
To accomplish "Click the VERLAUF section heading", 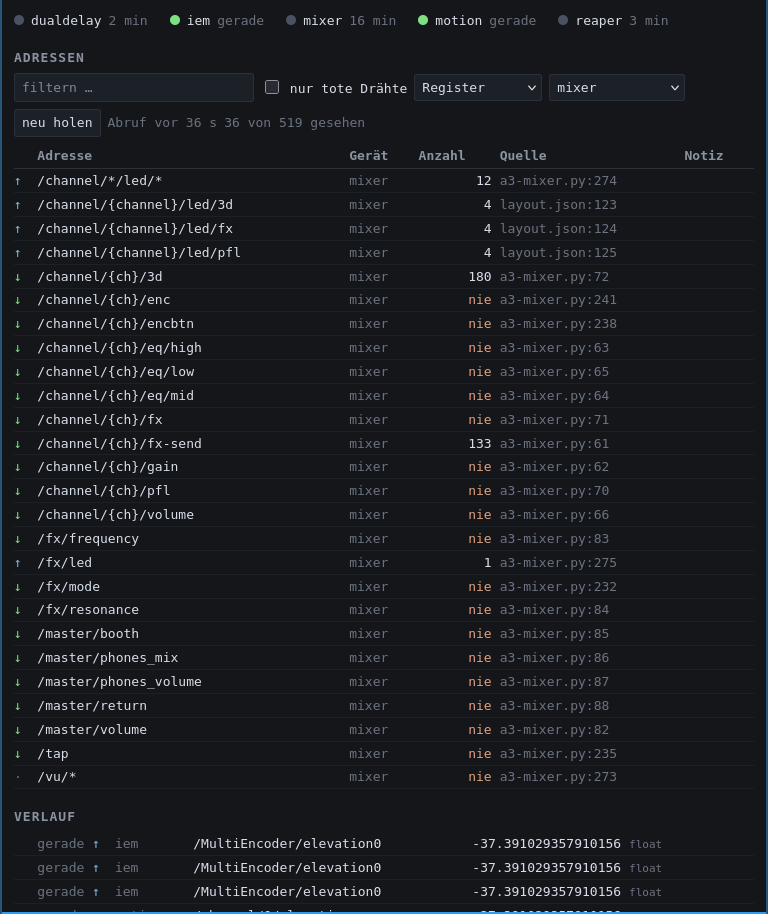I will (x=45, y=817).
